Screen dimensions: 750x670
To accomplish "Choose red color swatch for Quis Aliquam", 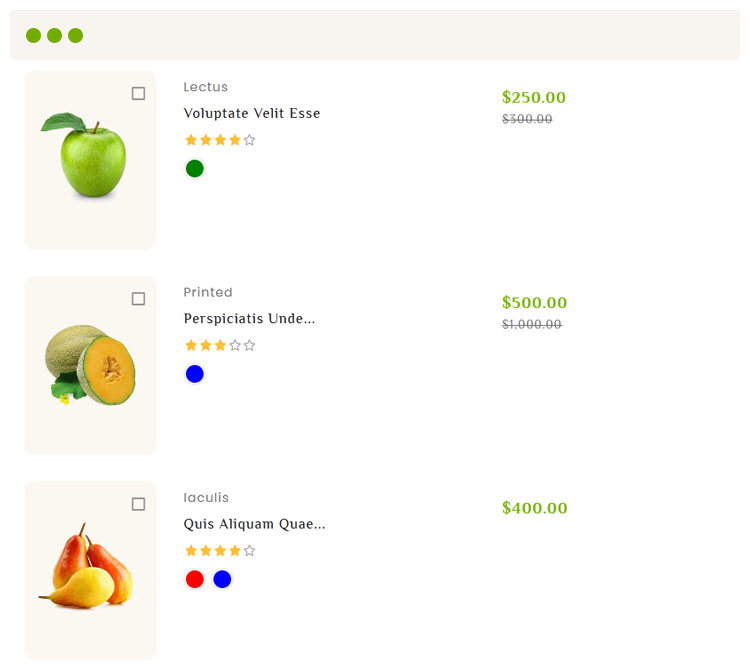I will (x=195, y=579).
